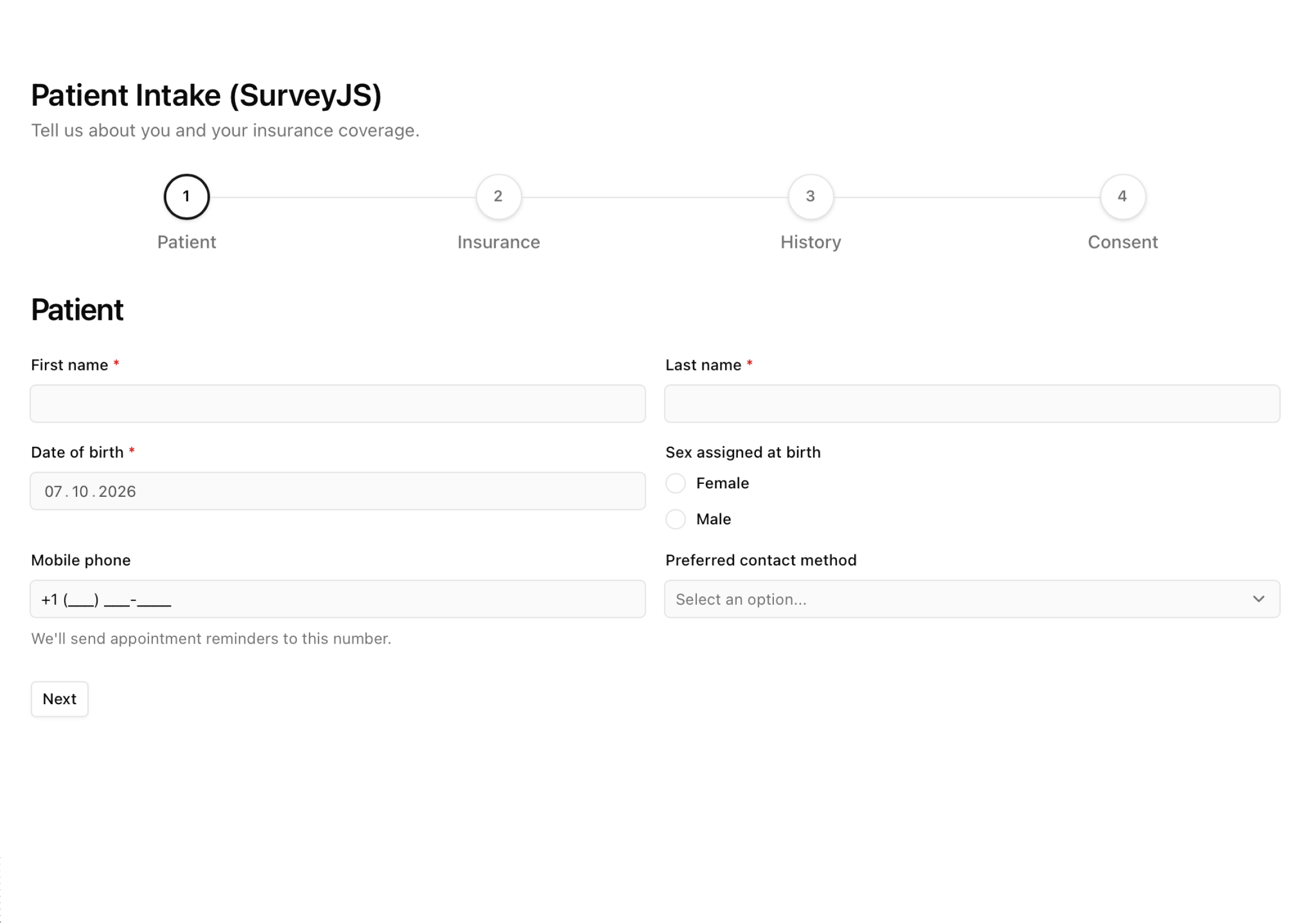Select the Female radio button
Image resolution: width=1305 pixels, height=924 pixels.
coord(675,483)
